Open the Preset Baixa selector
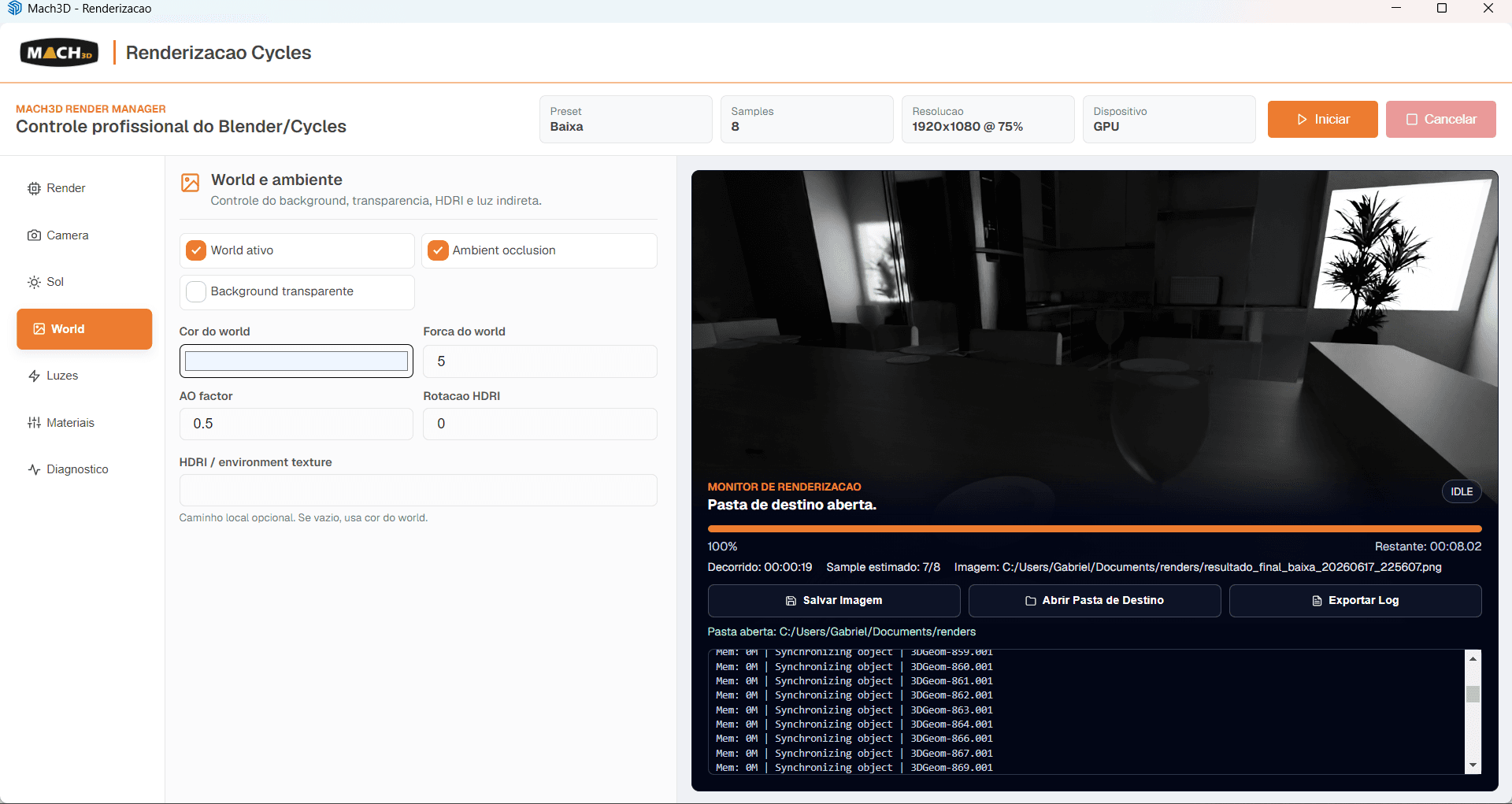The image size is (1512, 804). click(626, 120)
